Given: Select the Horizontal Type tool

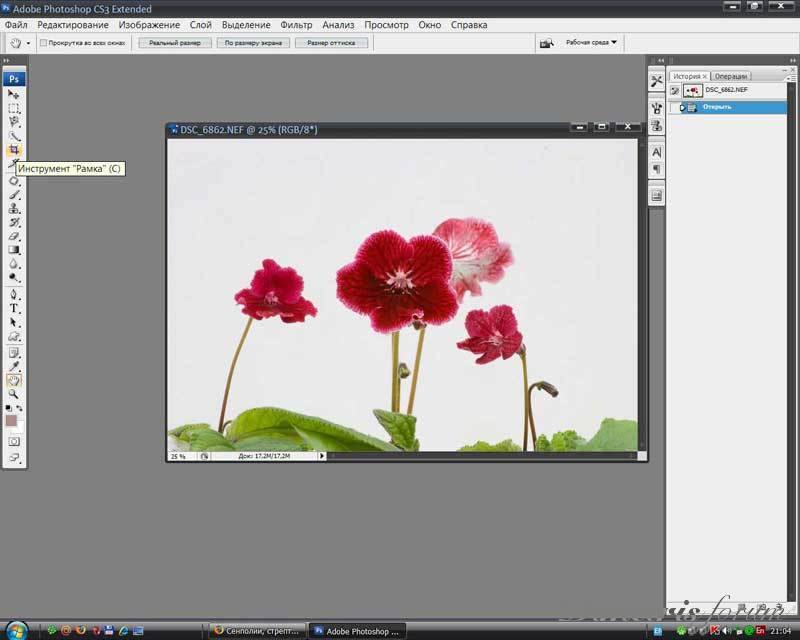Looking at the screenshot, I should (x=14, y=309).
